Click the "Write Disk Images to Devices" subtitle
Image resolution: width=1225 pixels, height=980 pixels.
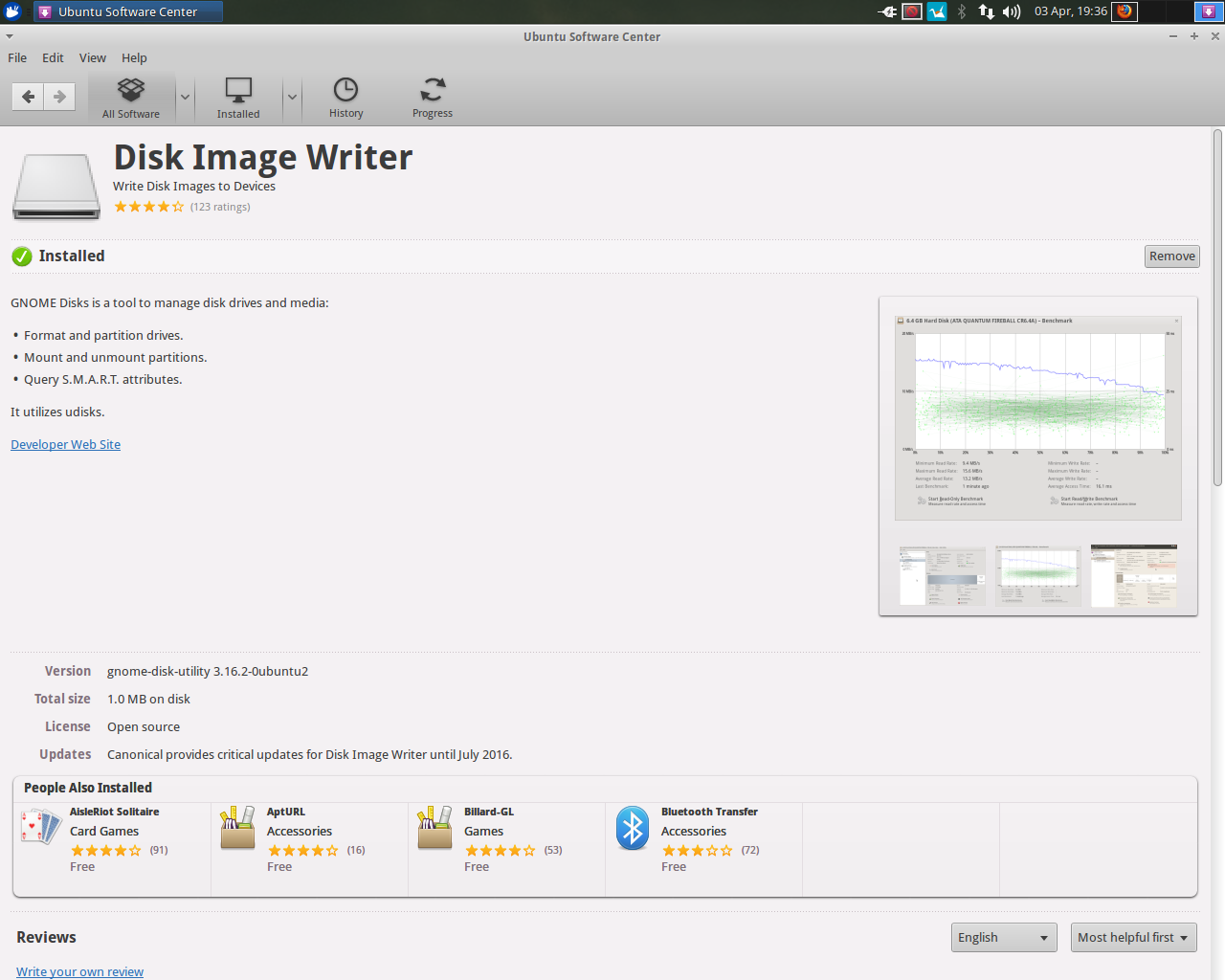tap(194, 186)
